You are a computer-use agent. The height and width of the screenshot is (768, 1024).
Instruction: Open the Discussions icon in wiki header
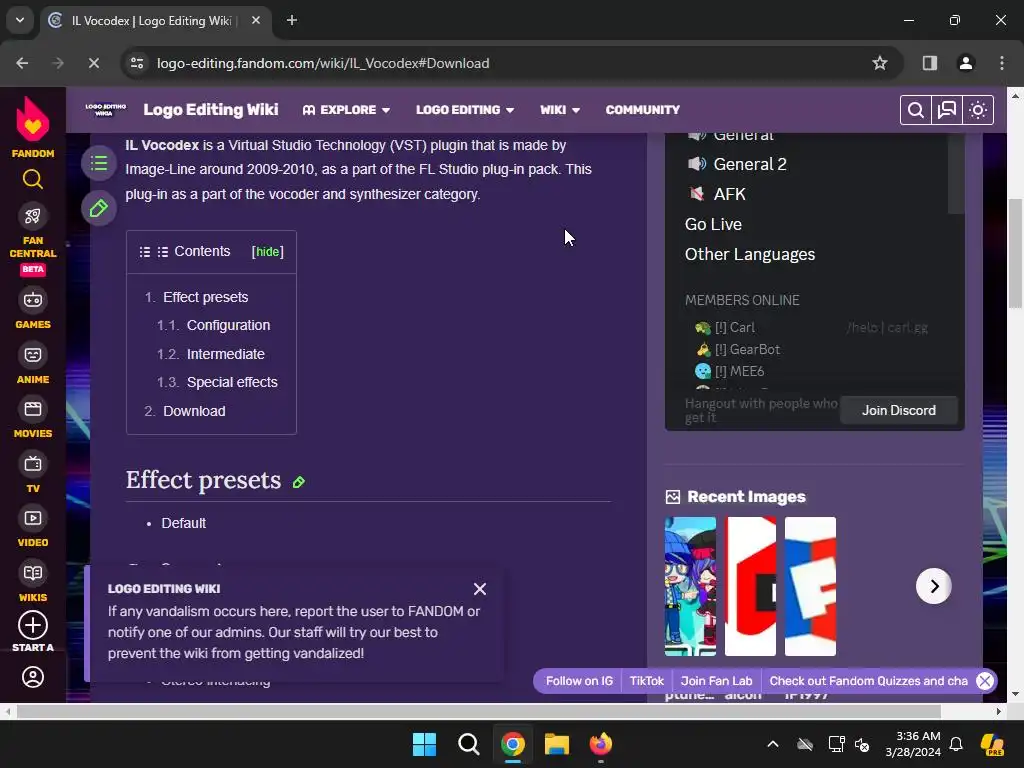pyautogui.click(x=947, y=110)
